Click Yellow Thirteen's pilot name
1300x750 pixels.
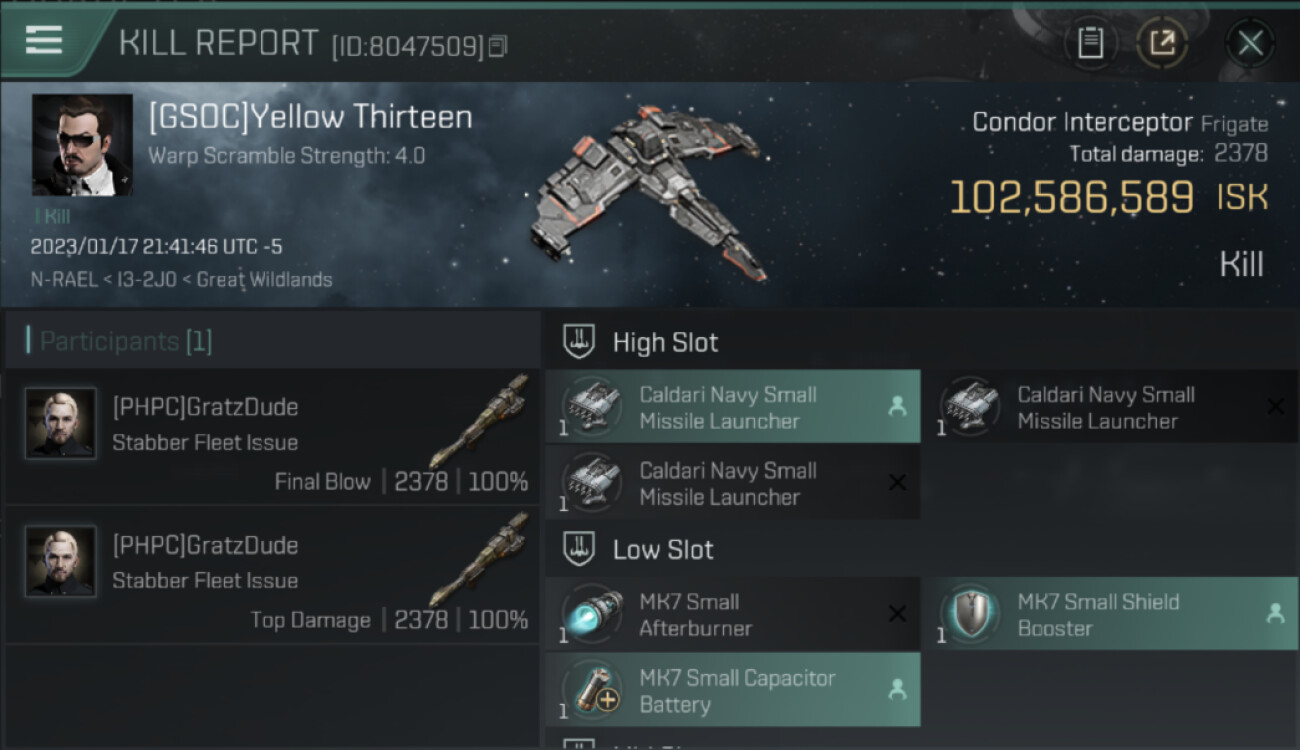310,117
